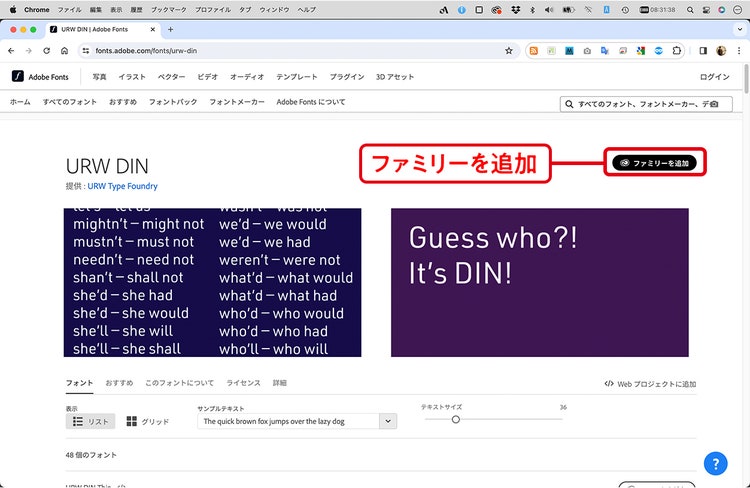Open the URW Type Foundry link
Viewport: 750px width, 488px height.
click(122, 186)
